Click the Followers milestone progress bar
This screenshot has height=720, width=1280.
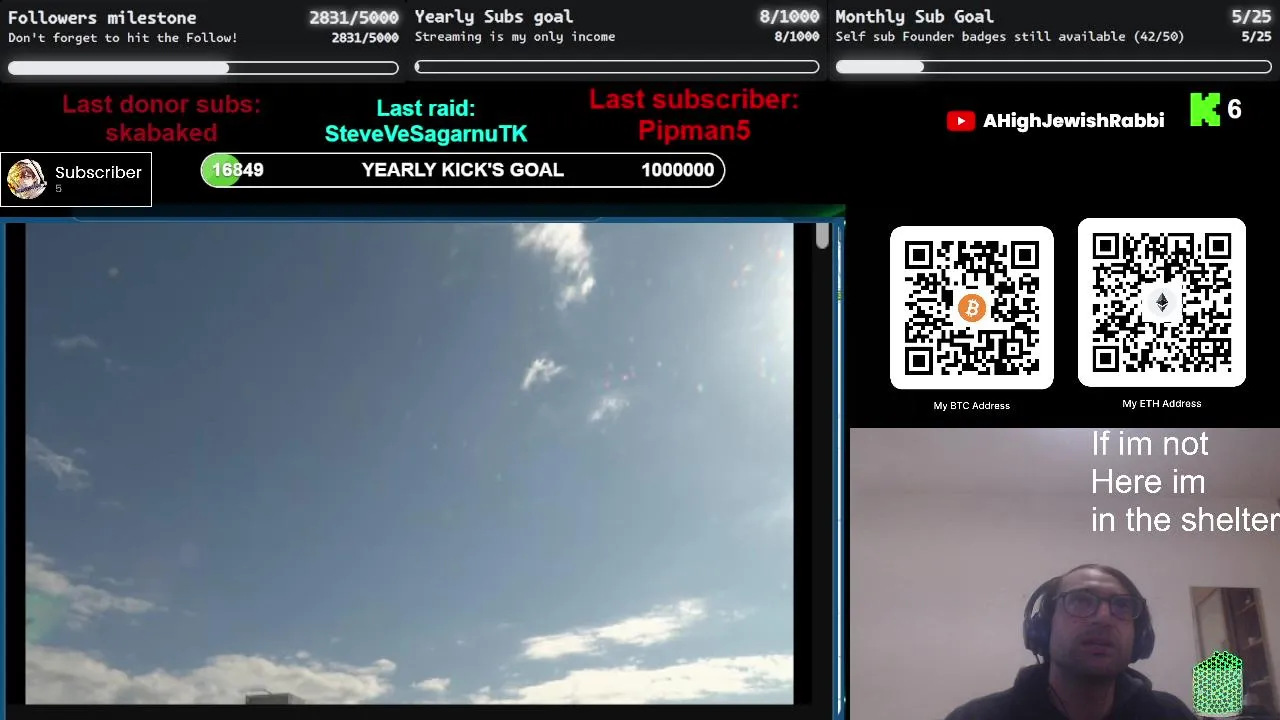click(203, 67)
